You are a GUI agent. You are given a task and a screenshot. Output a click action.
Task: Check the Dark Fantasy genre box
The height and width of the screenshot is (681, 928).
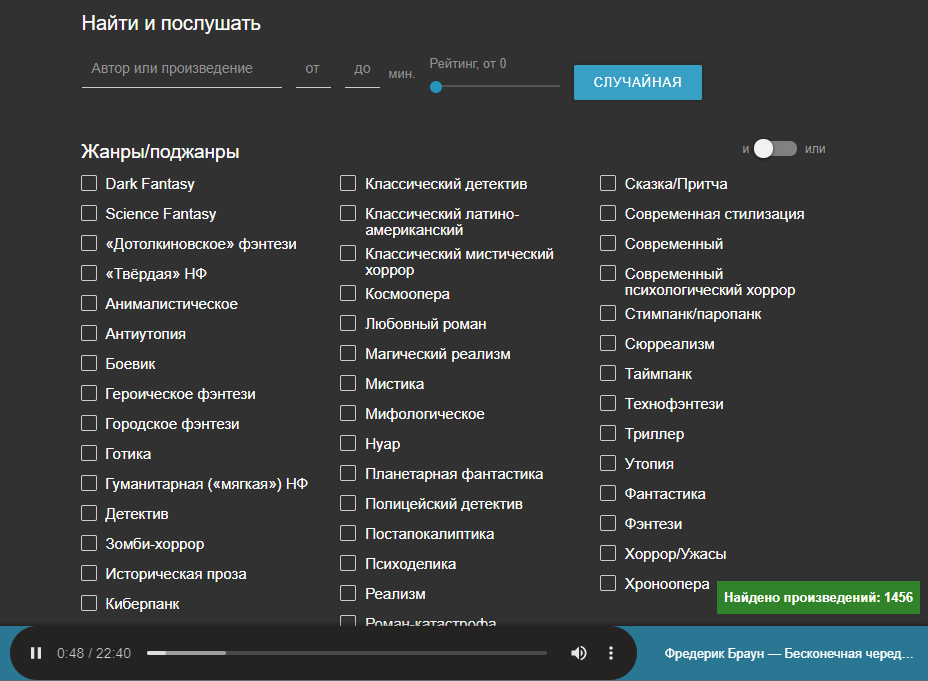[89, 184]
